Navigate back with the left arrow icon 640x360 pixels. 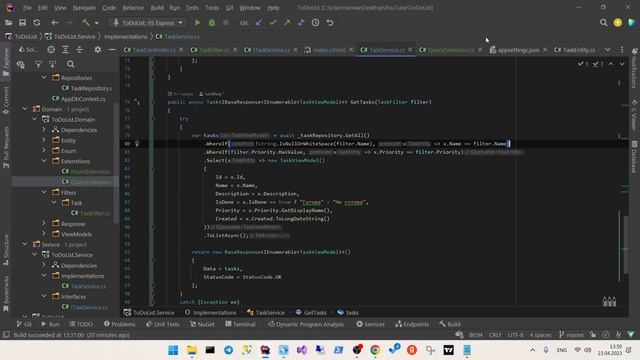(x=54, y=23)
